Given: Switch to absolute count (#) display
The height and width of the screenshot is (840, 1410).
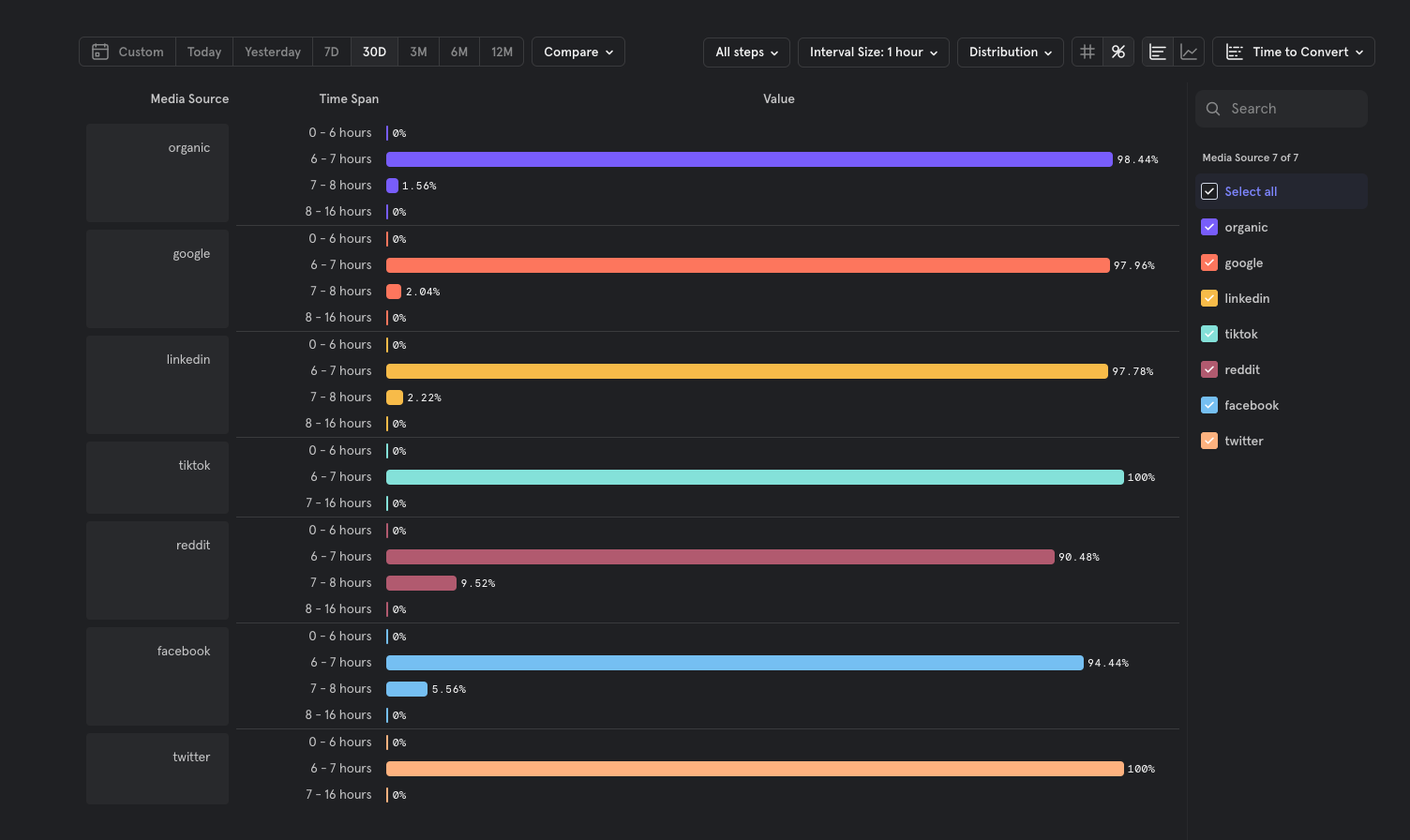Looking at the screenshot, I should click(x=1087, y=52).
